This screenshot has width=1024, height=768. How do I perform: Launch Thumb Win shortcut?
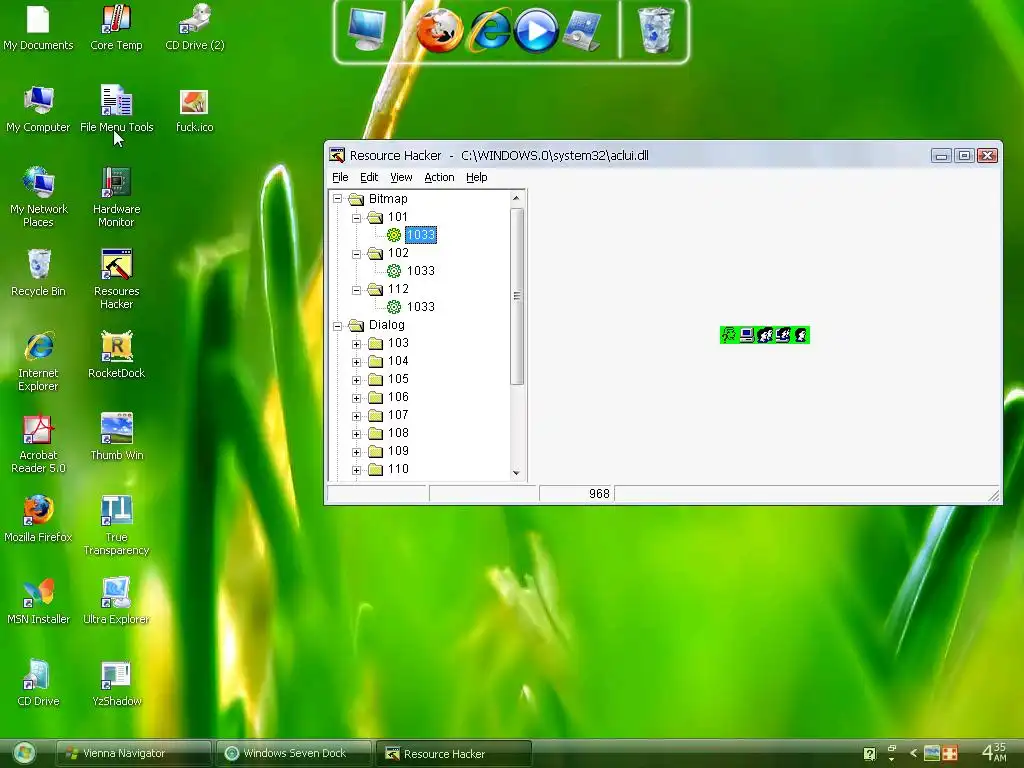(x=116, y=437)
